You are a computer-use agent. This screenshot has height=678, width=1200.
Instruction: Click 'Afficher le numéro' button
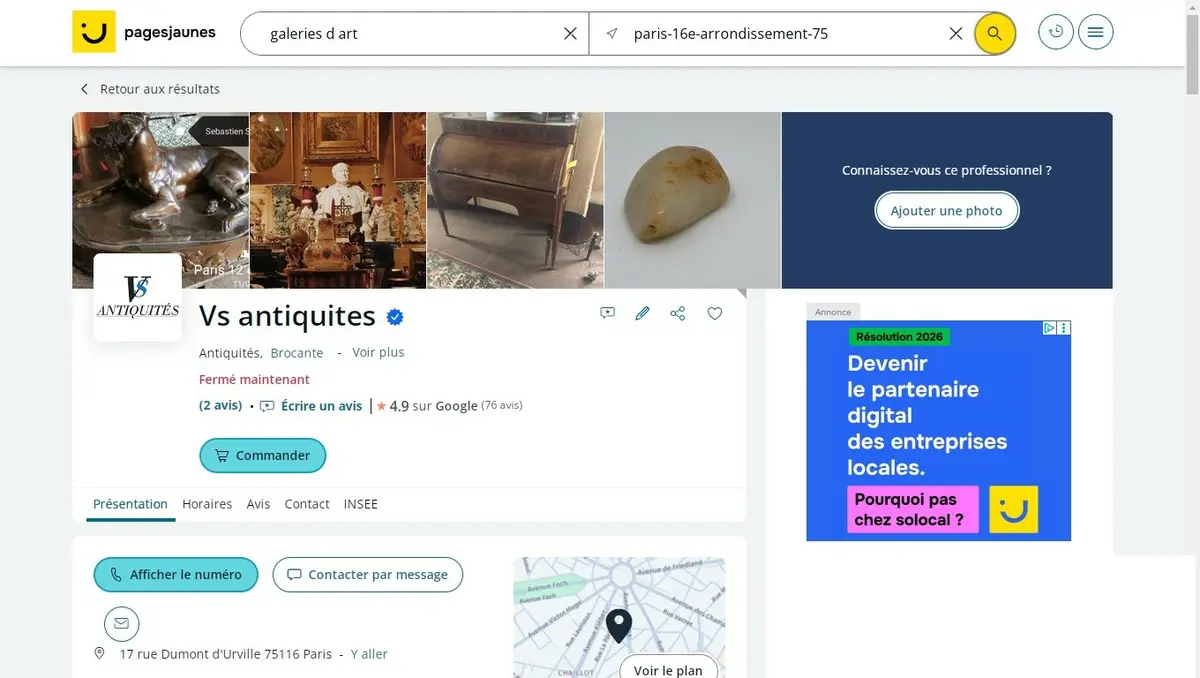point(176,575)
